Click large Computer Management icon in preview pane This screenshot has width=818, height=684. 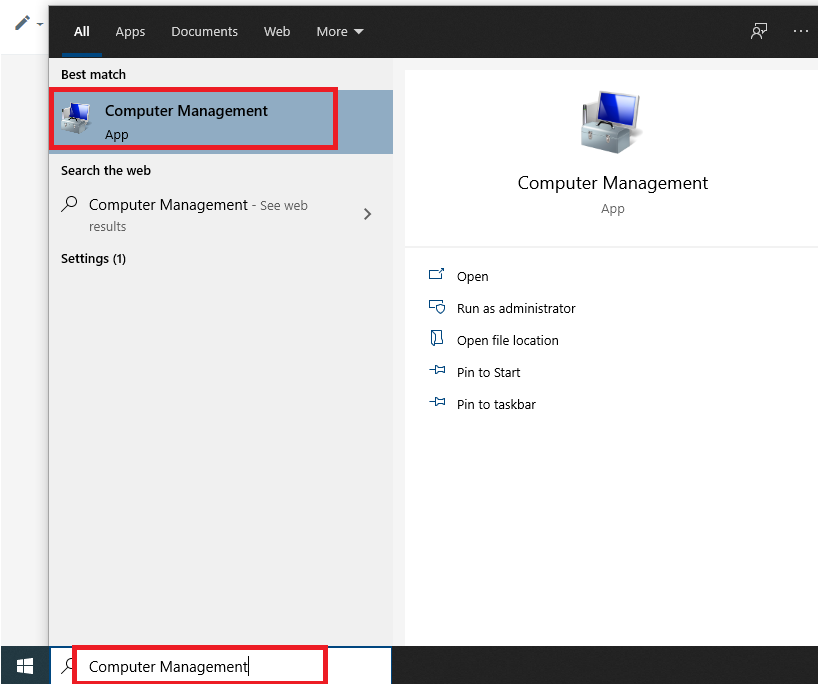pos(611,122)
